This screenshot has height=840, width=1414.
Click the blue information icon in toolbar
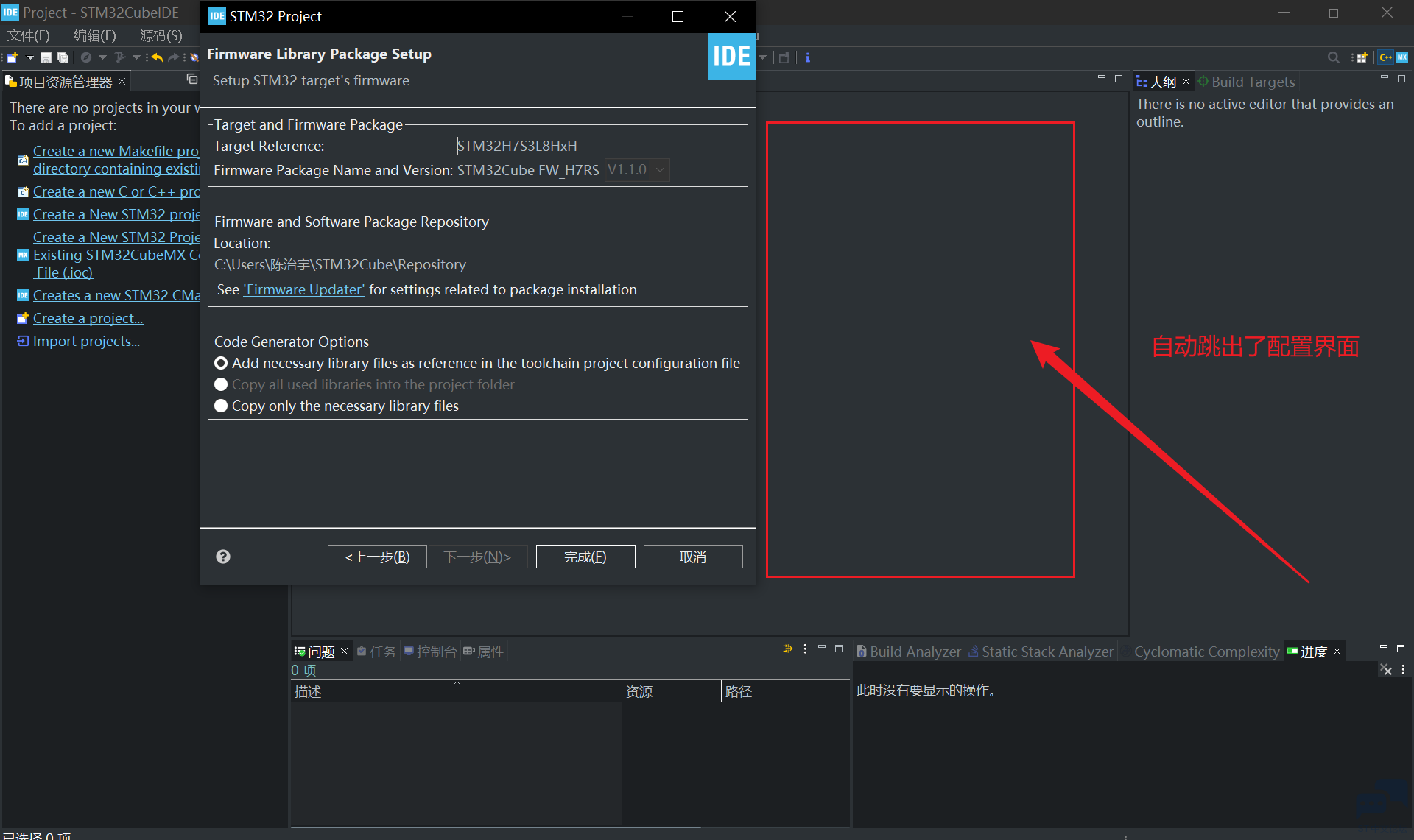click(808, 57)
